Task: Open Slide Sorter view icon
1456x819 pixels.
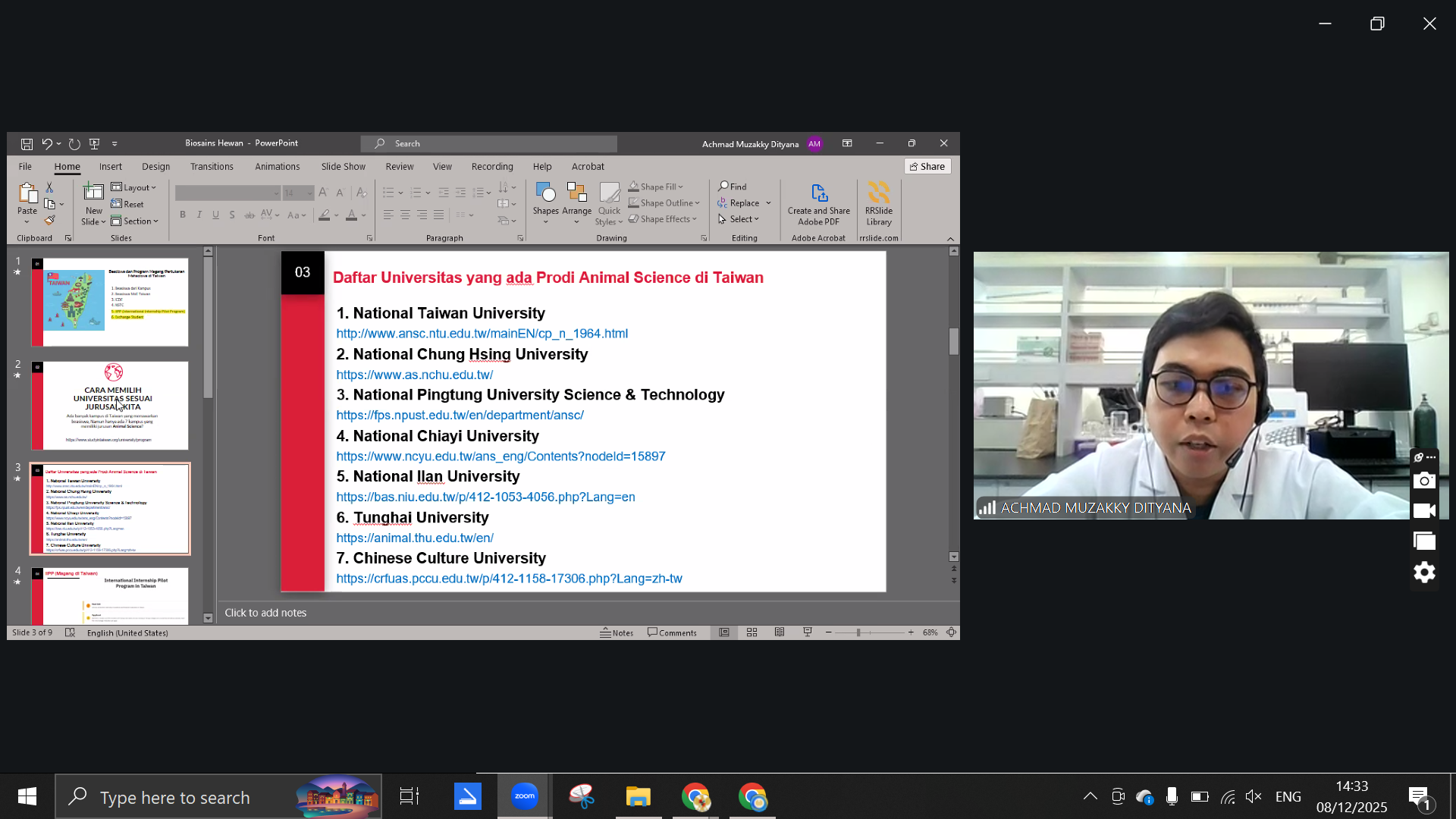Action: coord(752,632)
